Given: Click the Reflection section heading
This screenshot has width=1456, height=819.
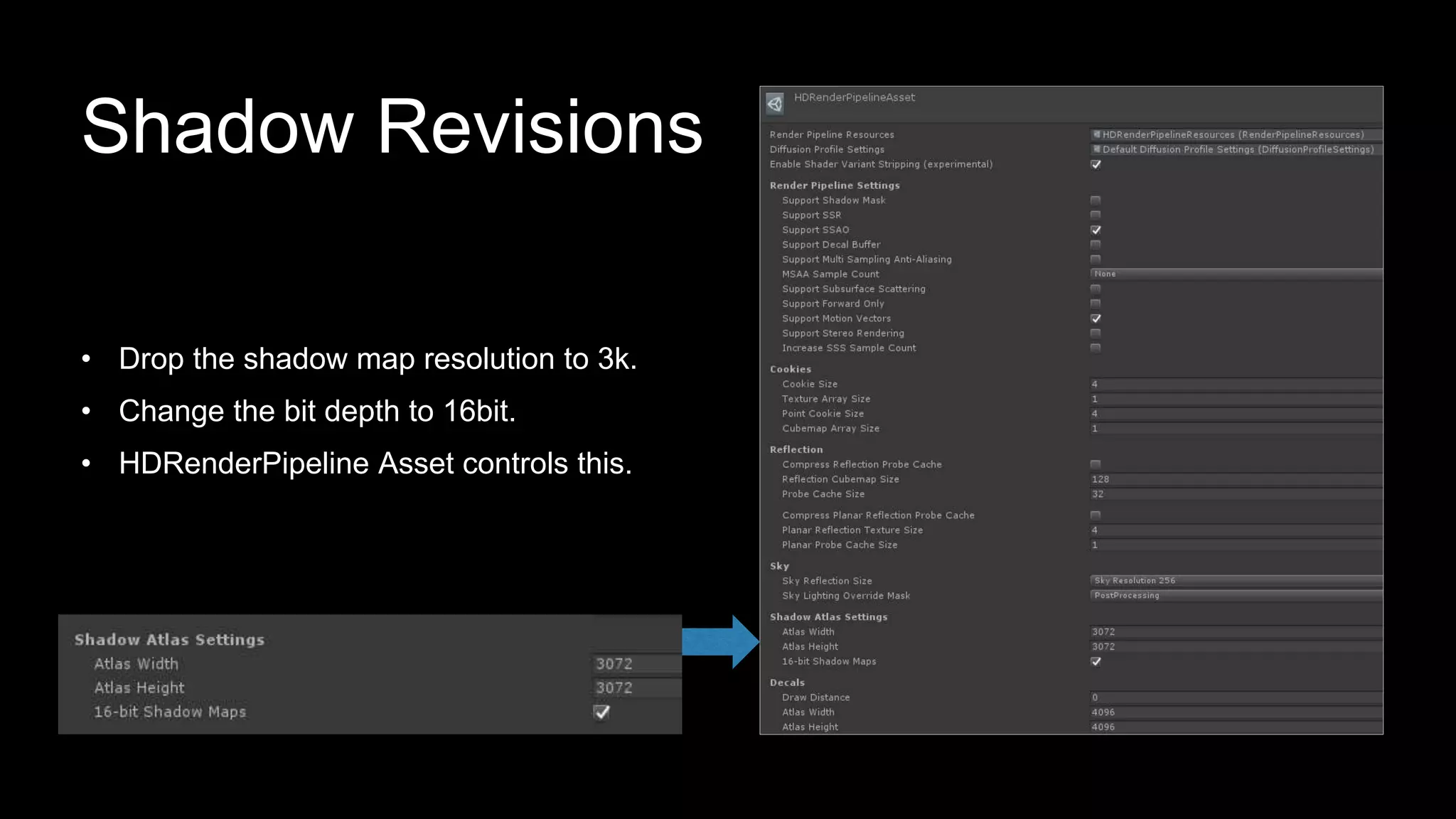Looking at the screenshot, I should pyautogui.click(x=796, y=450).
